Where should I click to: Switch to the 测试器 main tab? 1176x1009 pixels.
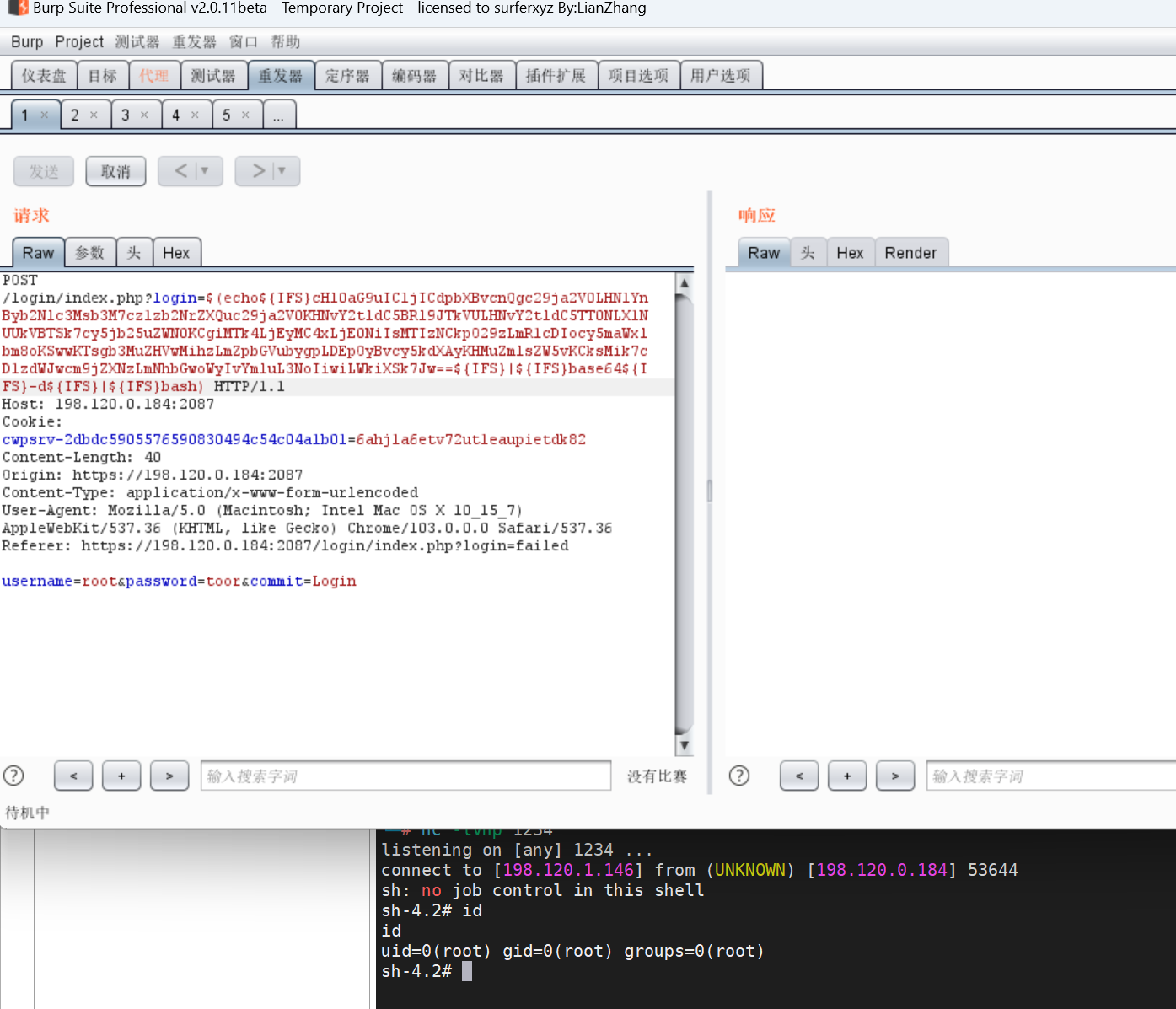point(213,76)
